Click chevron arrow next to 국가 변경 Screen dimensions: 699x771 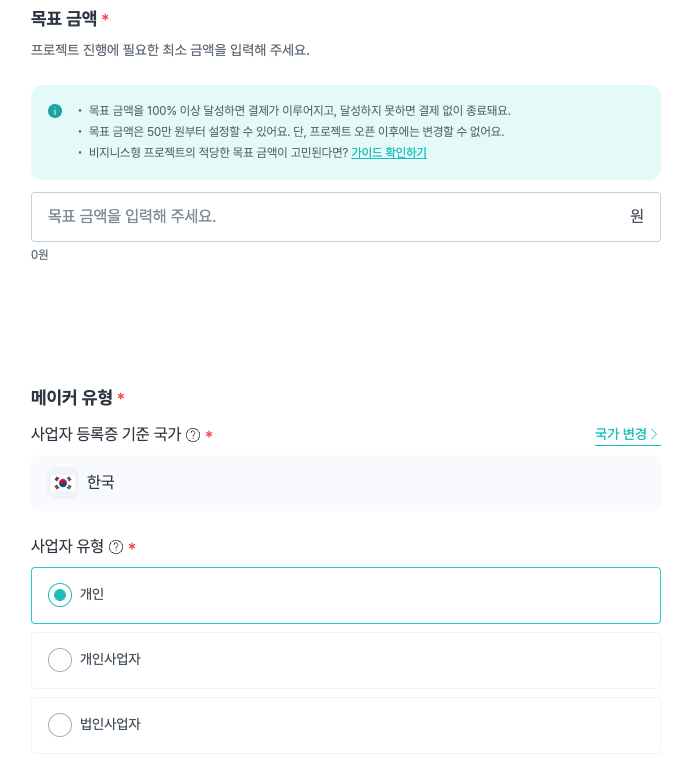[x=654, y=434]
